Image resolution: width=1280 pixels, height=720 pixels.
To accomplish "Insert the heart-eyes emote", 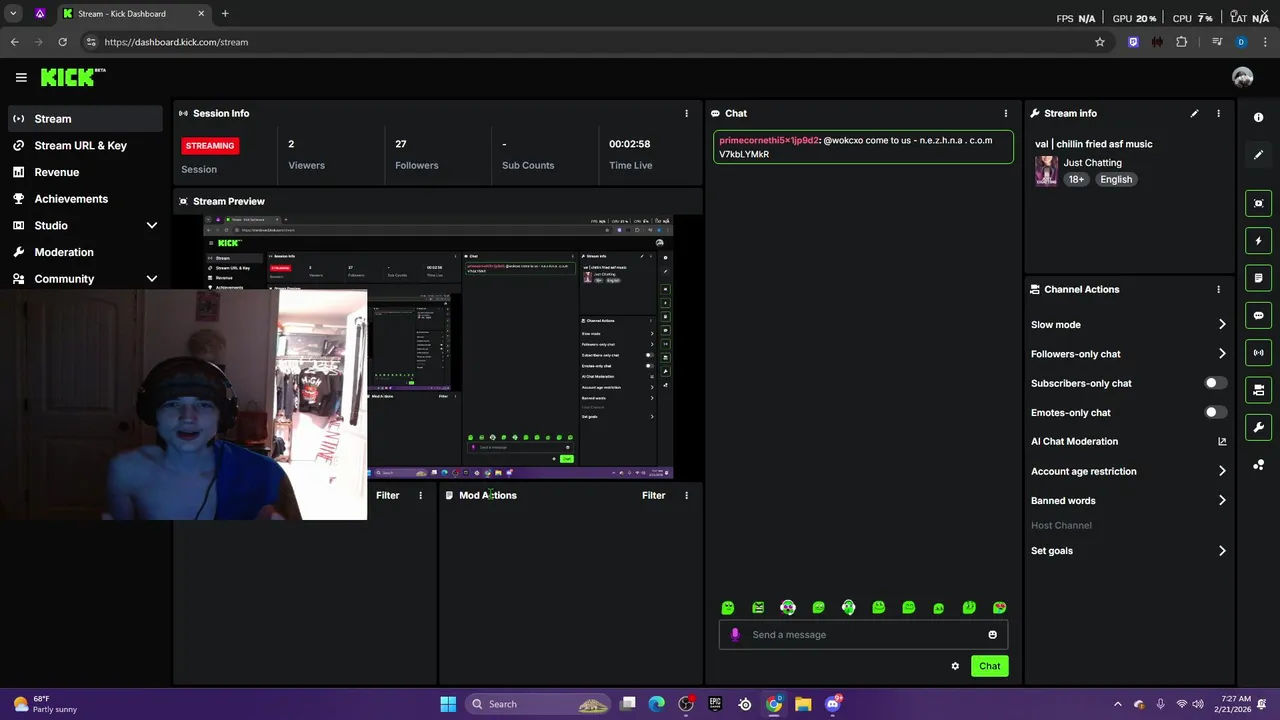I will (999, 607).
